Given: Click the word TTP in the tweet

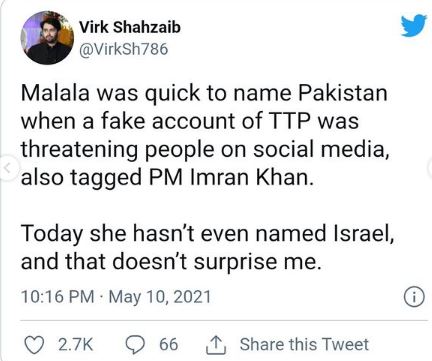Looking at the screenshot, I should 288,121.
